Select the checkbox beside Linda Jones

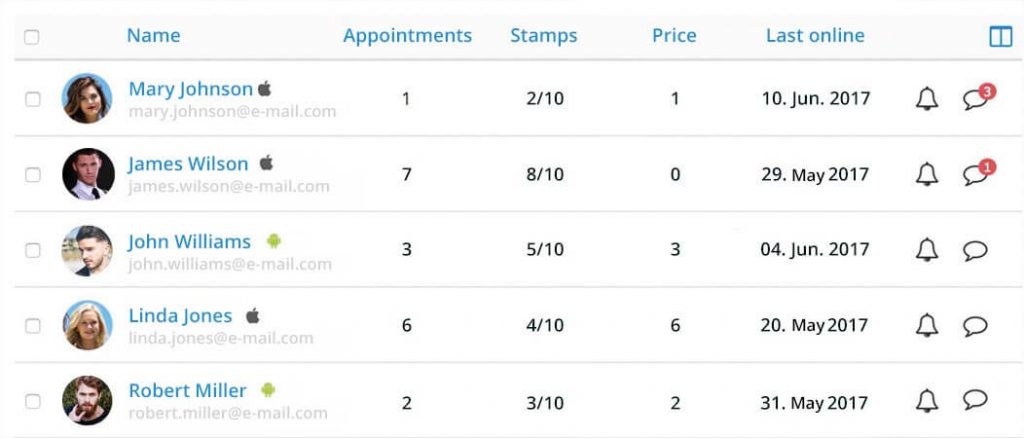click(33, 326)
